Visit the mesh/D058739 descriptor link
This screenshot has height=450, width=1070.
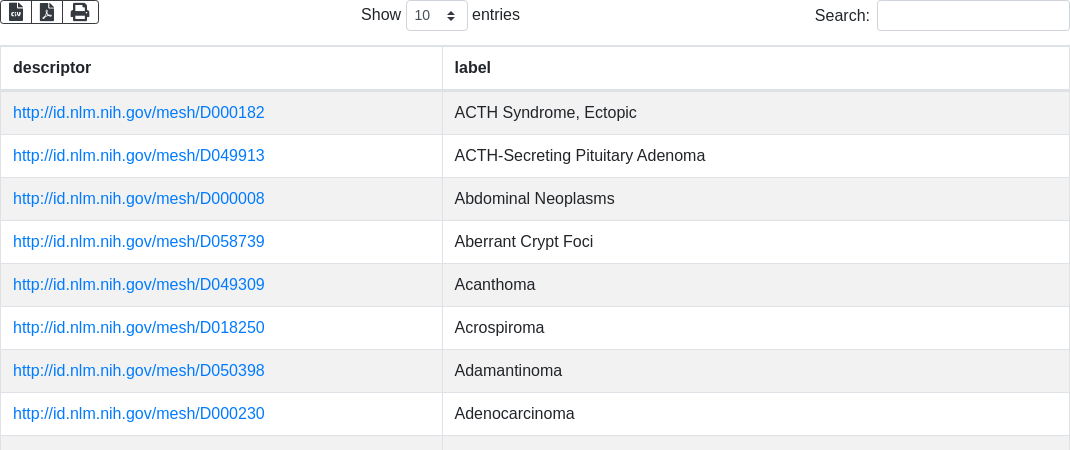click(139, 242)
